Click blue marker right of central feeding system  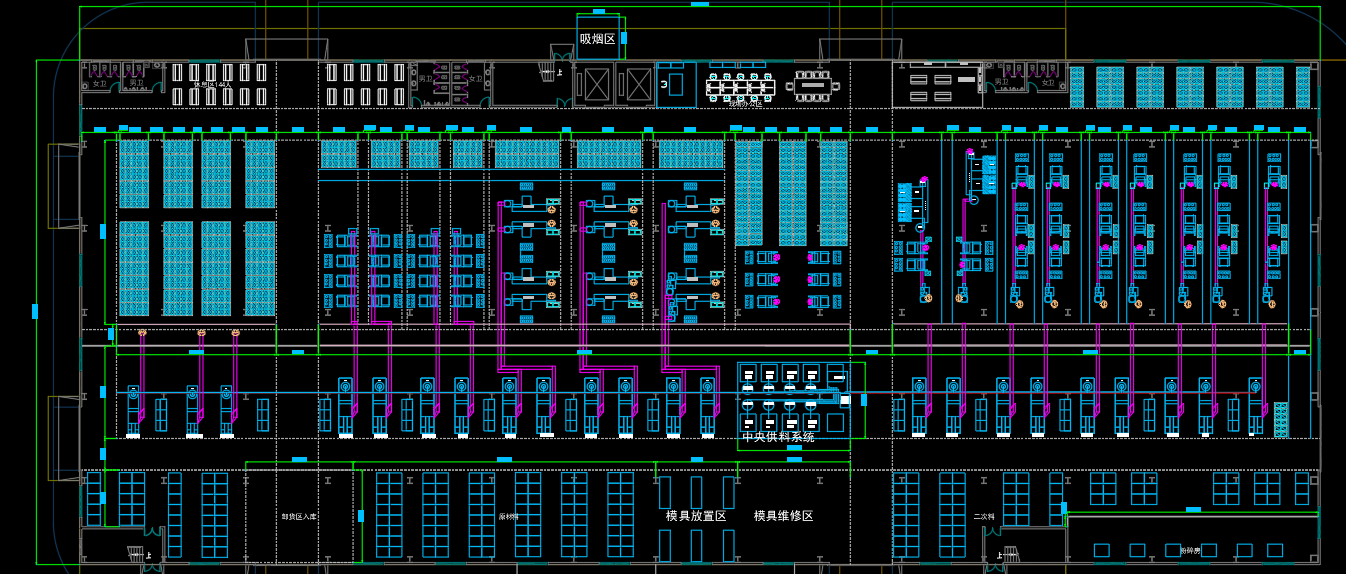tap(864, 400)
